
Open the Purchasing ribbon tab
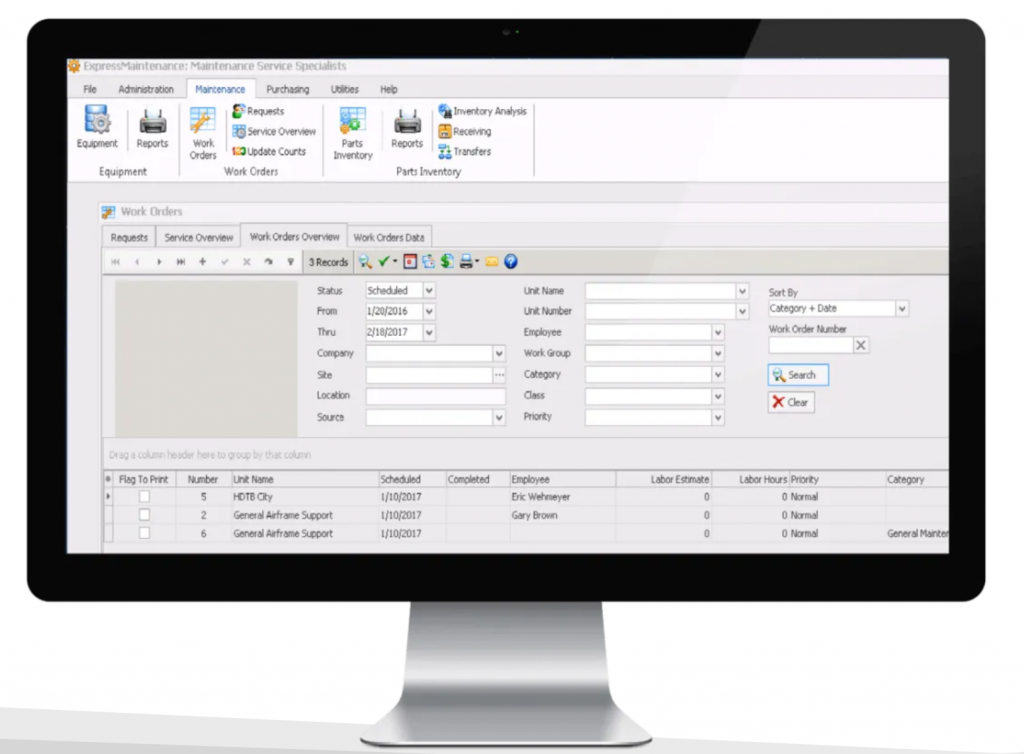[x=287, y=89]
